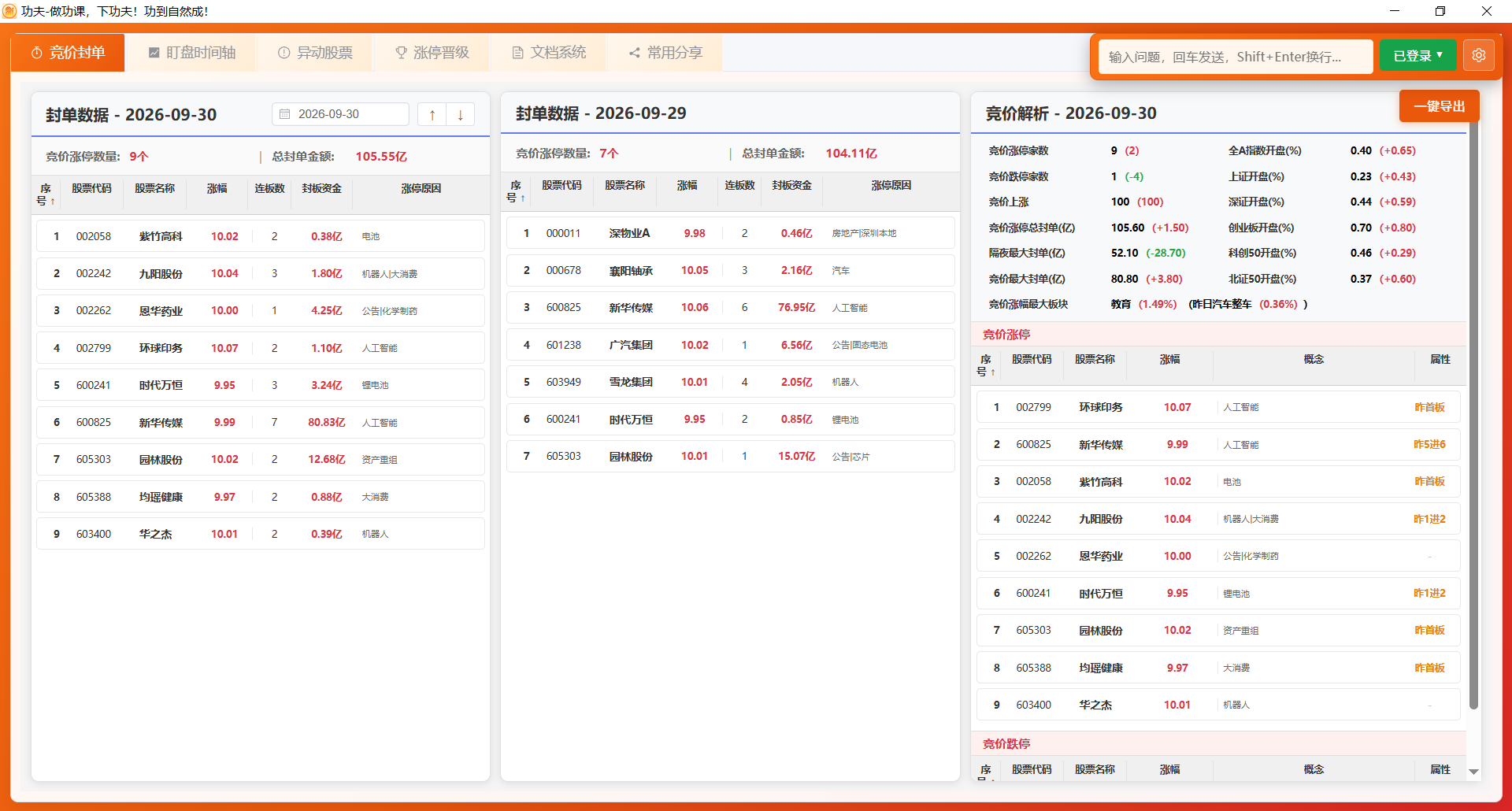The width and height of the screenshot is (1512, 811).
Task: Select 华之杰 row in 09-30 table
Action: pos(260,534)
